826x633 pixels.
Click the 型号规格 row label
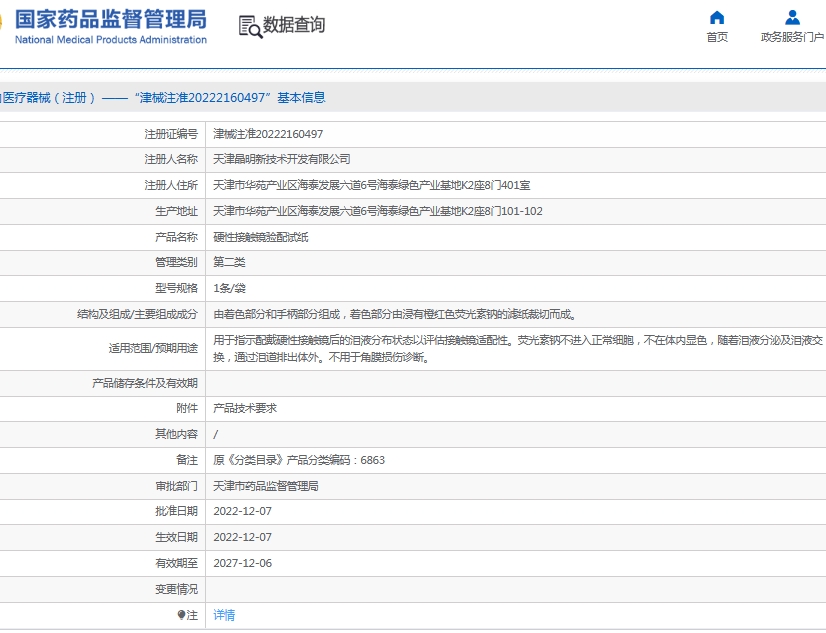(x=176, y=289)
